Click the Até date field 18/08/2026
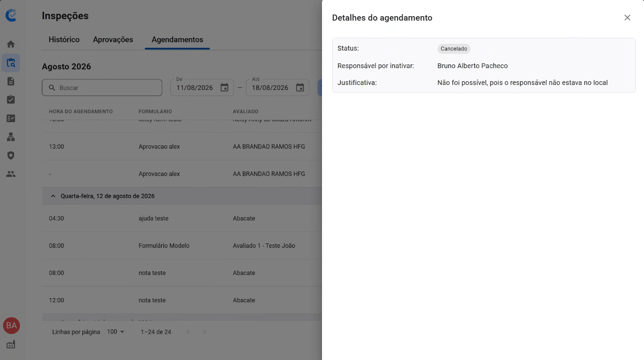The width and height of the screenshot is (644, 360). tap(278, 87)
